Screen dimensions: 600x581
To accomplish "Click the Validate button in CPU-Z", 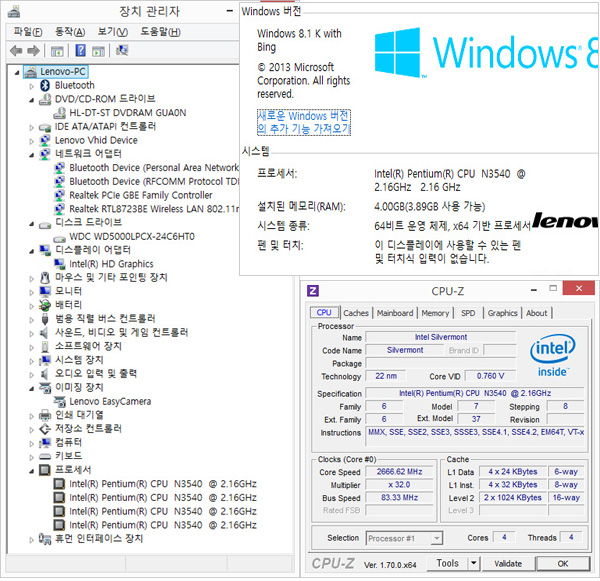I will click(508, 563).
